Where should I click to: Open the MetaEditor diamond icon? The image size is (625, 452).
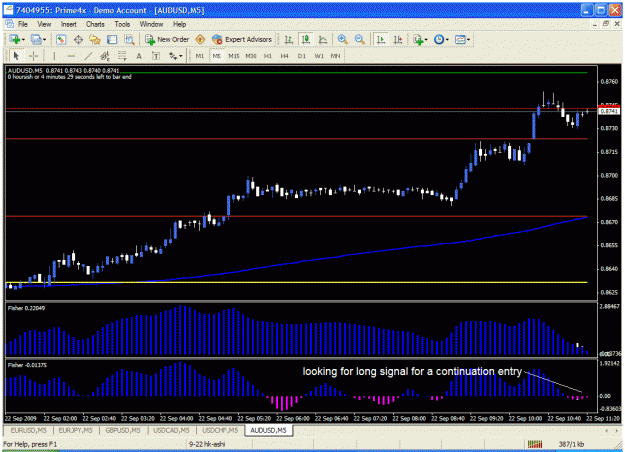click(x=200, y=39)
